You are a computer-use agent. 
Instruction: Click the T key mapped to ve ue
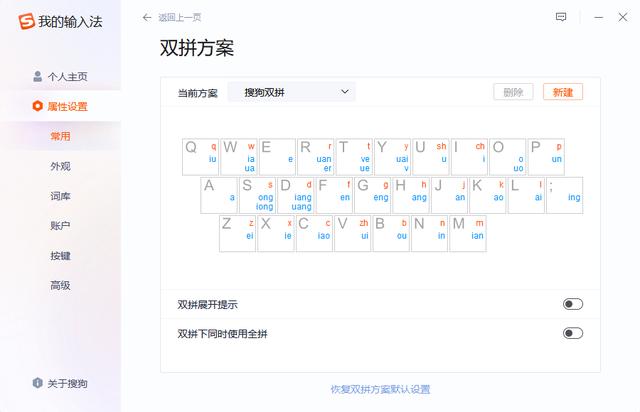(354, 157)
